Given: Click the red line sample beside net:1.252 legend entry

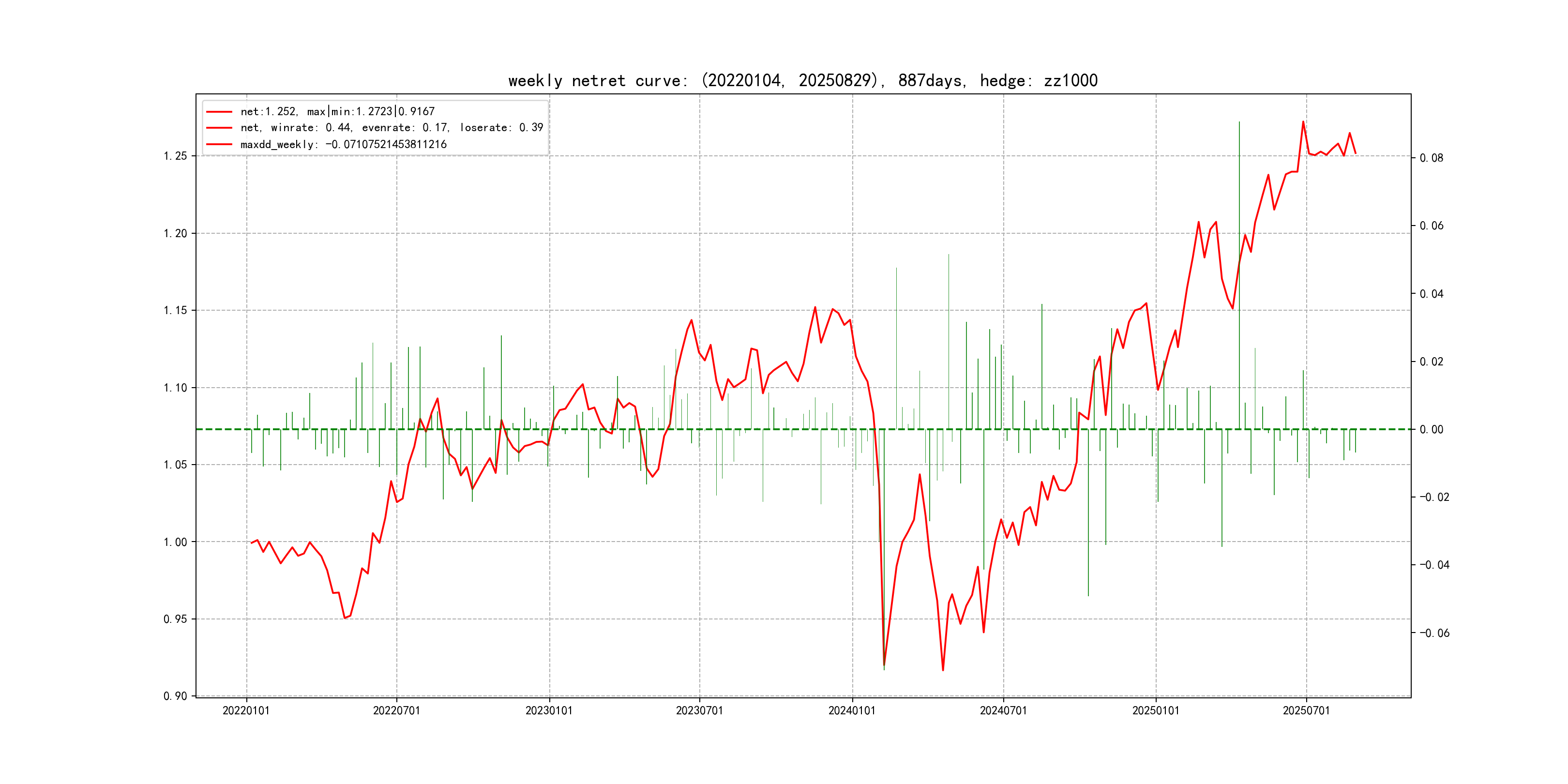Looking at the screenshot, I should pos(219,112).
